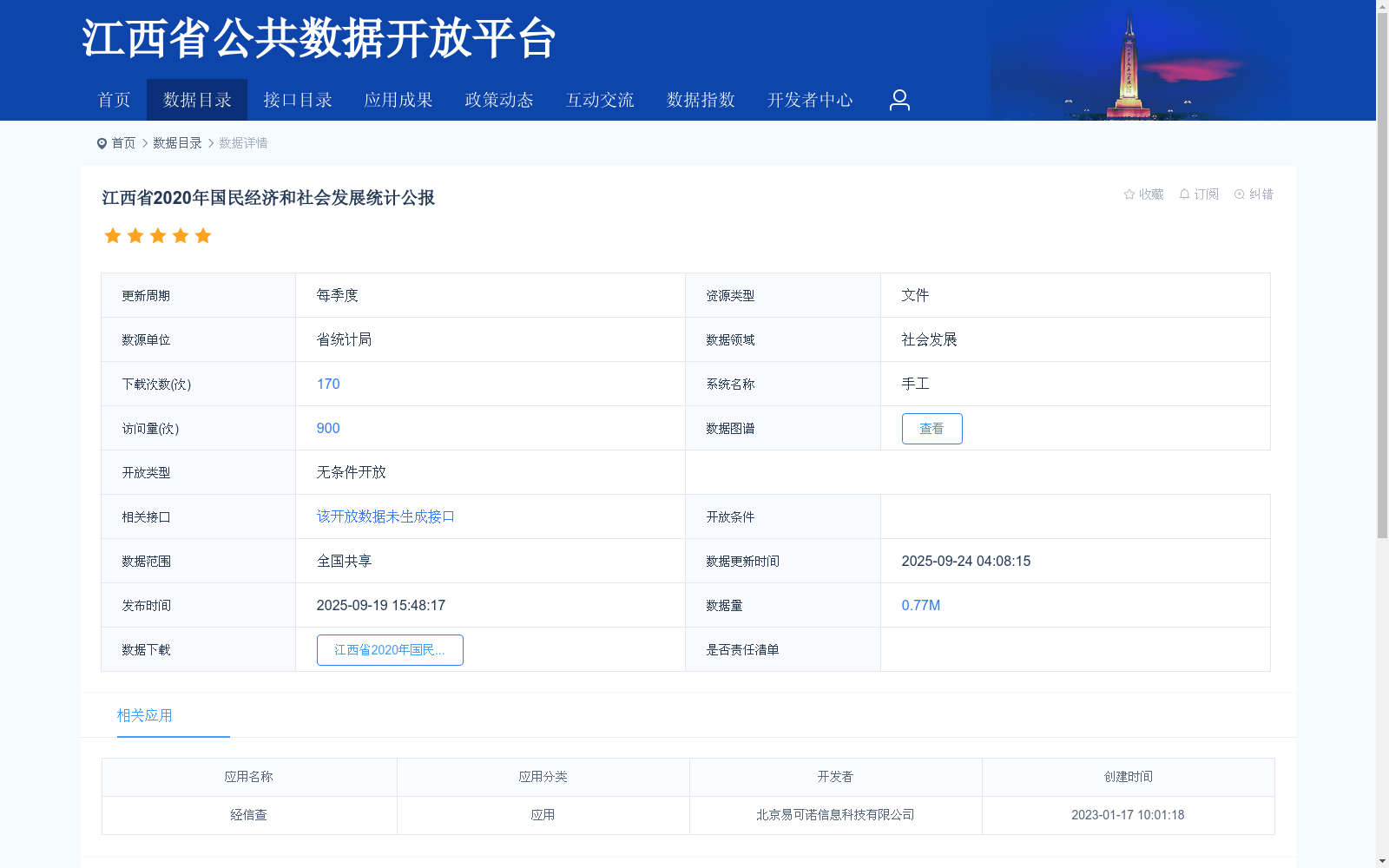Open 开发者中心 navigation tab
This screenshot has height=868, width=1389.
click(x=810, y=100)
